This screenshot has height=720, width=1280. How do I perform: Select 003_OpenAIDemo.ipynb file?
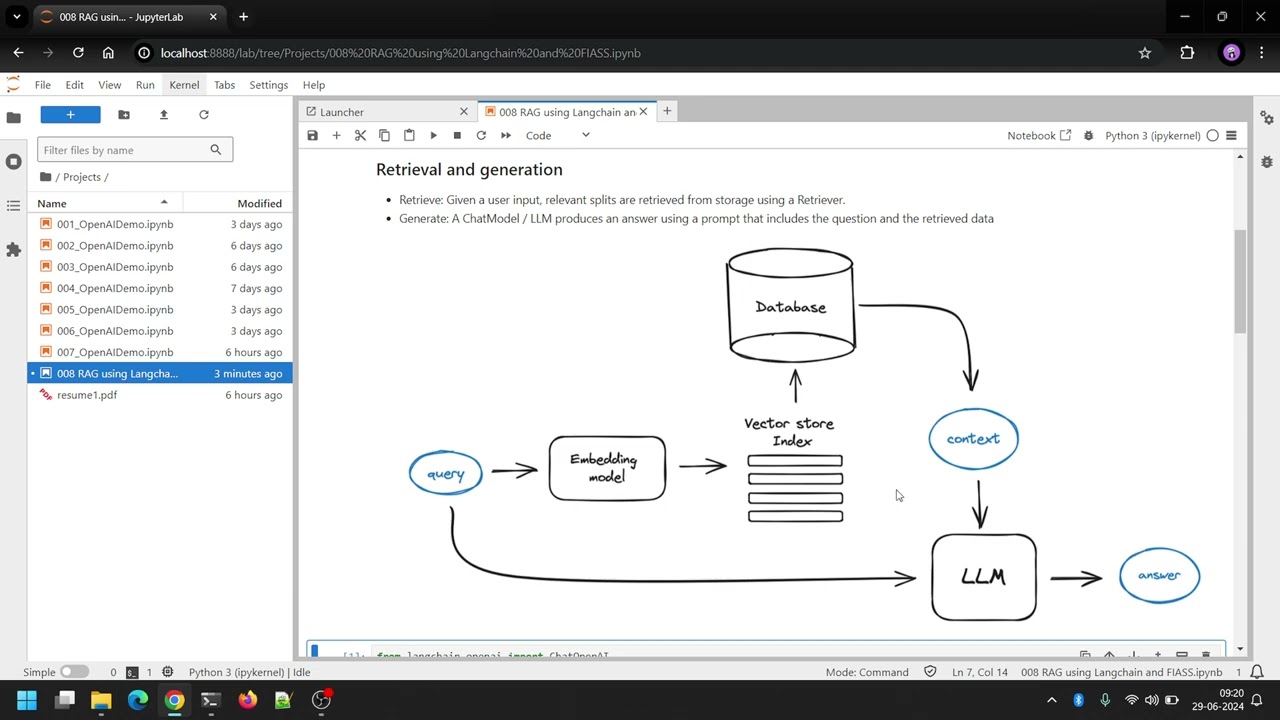click(160, 267)
